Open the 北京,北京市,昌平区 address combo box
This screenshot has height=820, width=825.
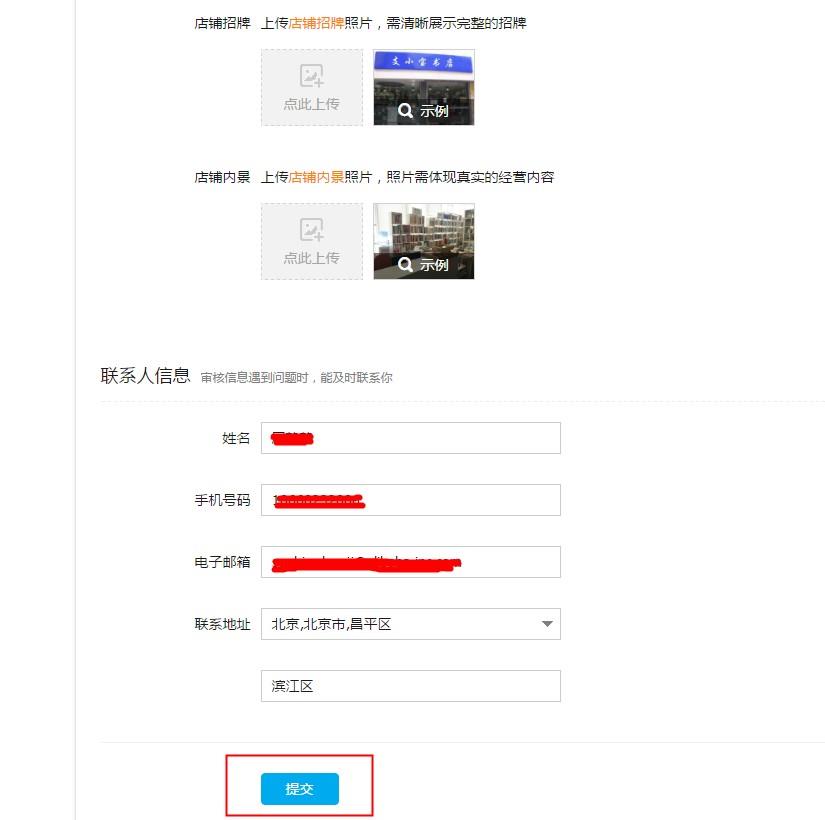point(411,624)
